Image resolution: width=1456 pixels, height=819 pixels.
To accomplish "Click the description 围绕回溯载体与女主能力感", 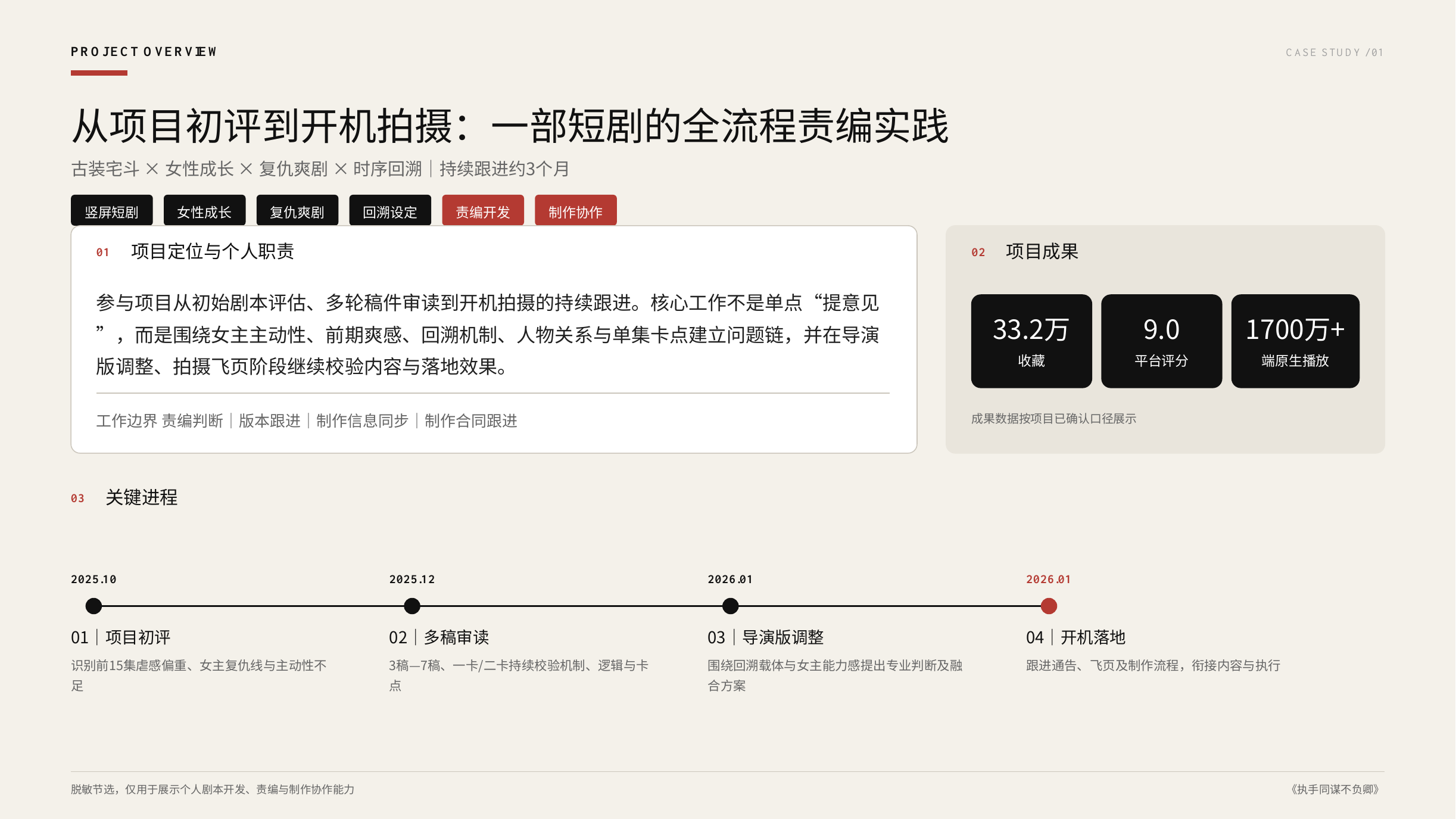I will (835, 675).
